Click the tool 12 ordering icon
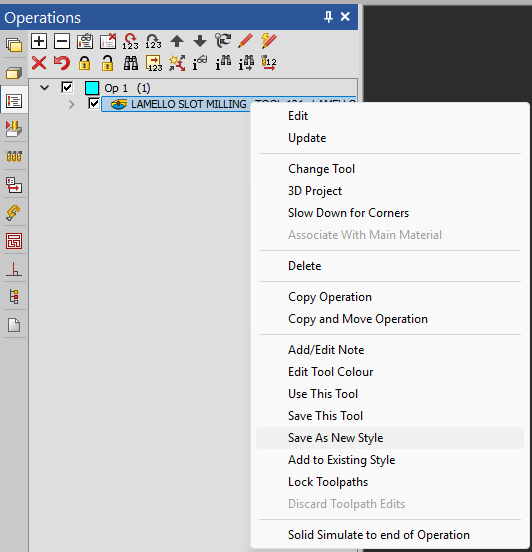Screen dimensions: 532x552 (269, 63)
